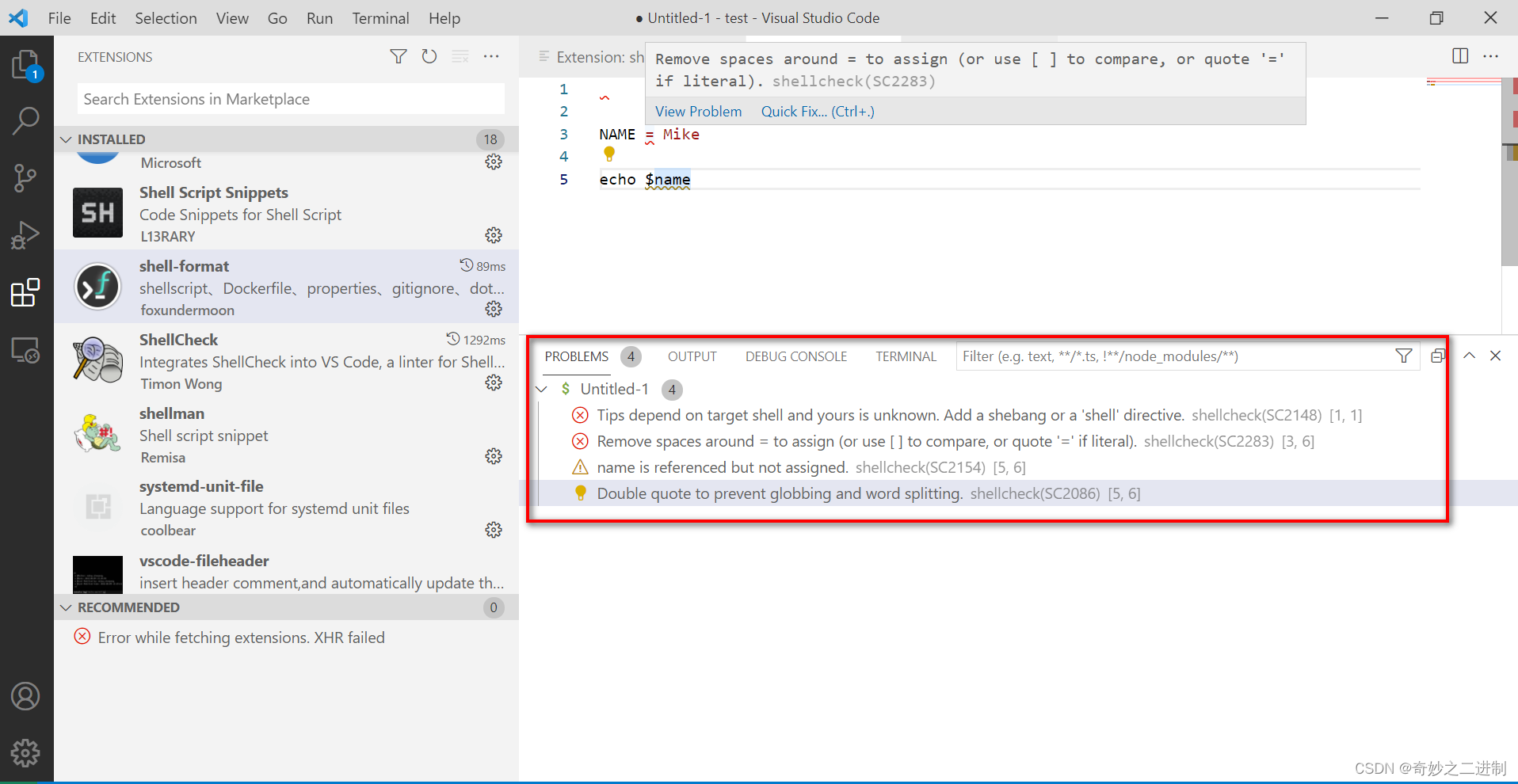This screenshot has height=784, width=1518.
Task: Open the Accounts icon in activity bar
Action: (x=26, y=695)
